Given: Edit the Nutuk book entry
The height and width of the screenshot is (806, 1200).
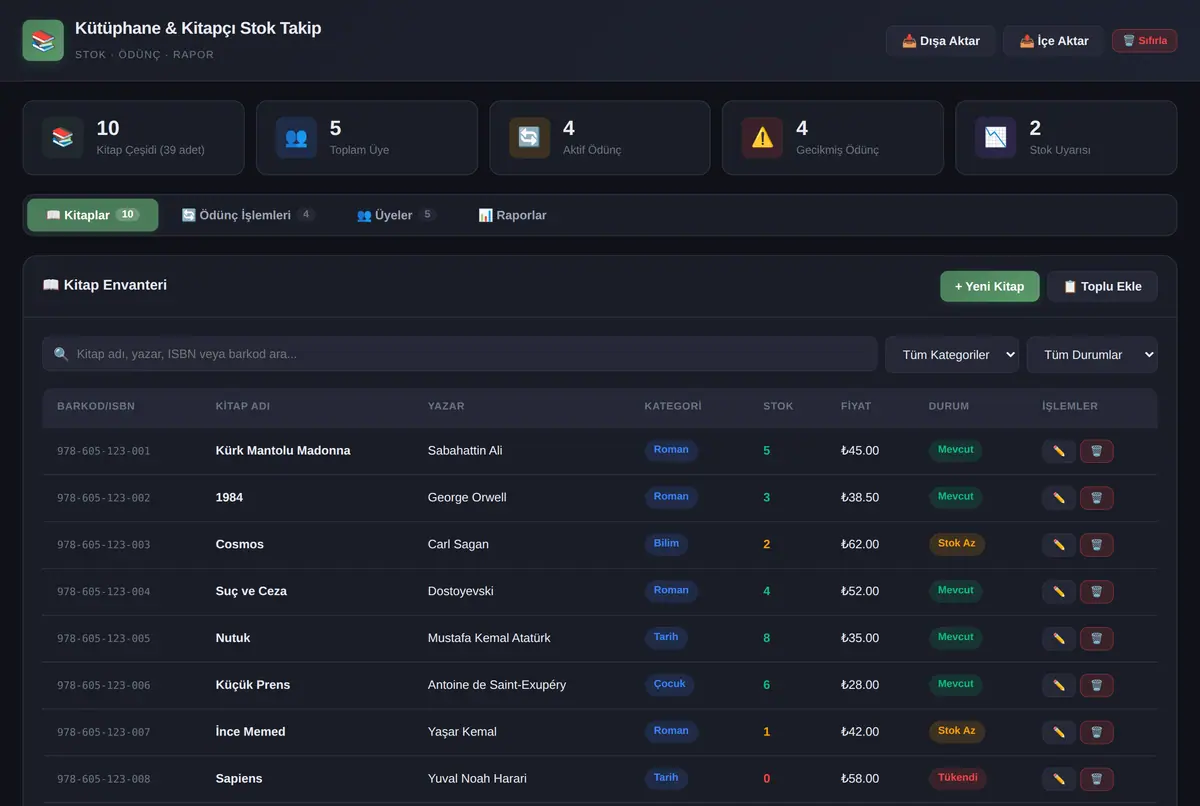Looking at the screenshot, I should 1059,638.
